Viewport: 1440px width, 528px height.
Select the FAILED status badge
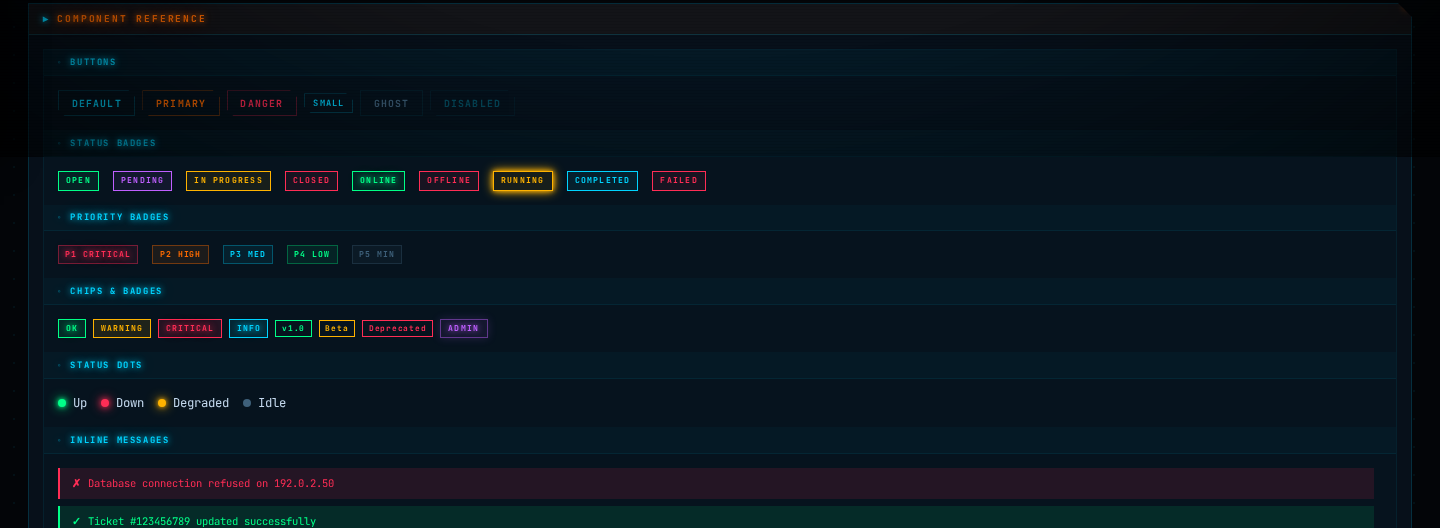pyautogui.click(x=679, y=181)
